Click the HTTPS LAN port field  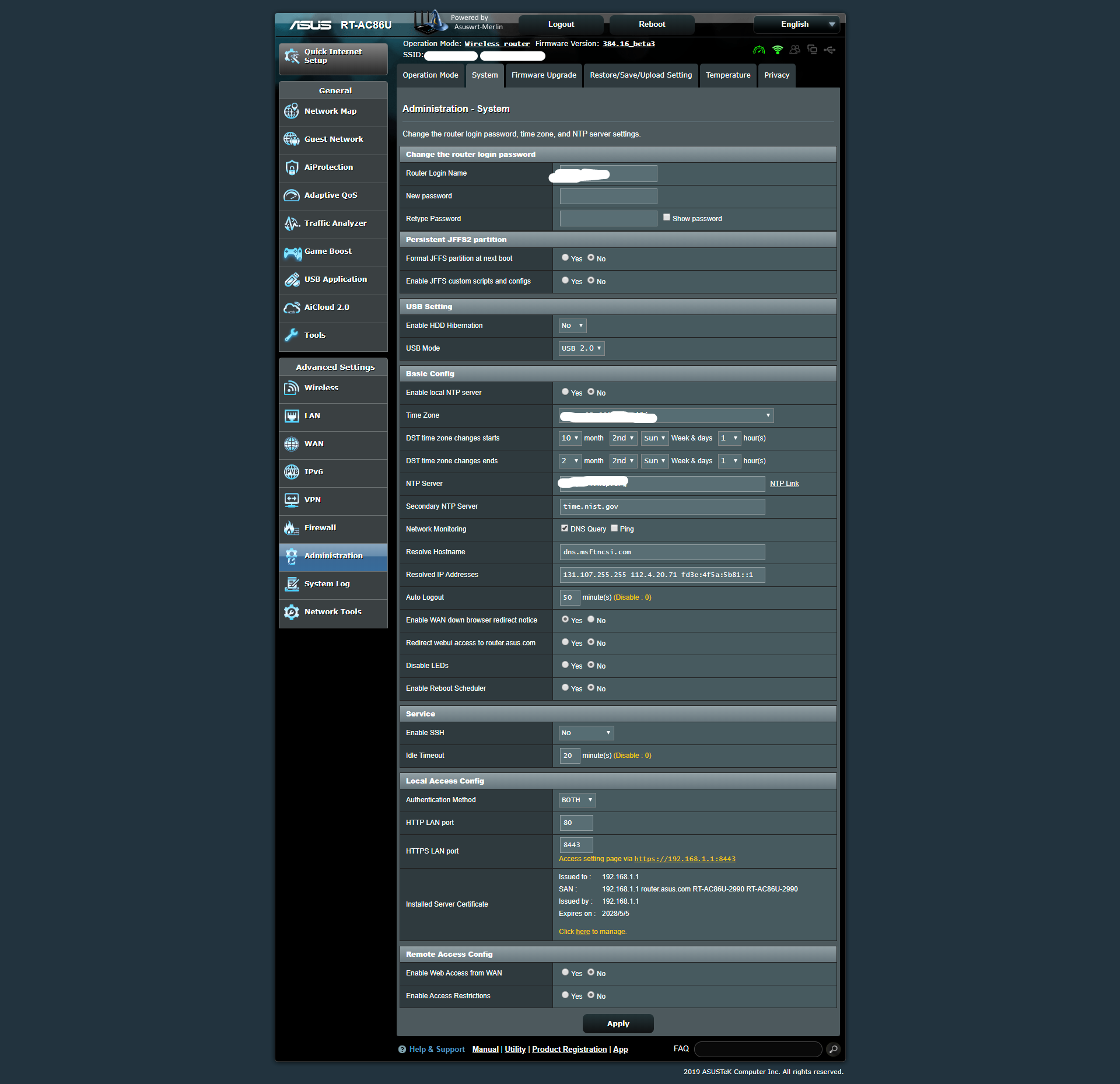(x=576, y=845)
